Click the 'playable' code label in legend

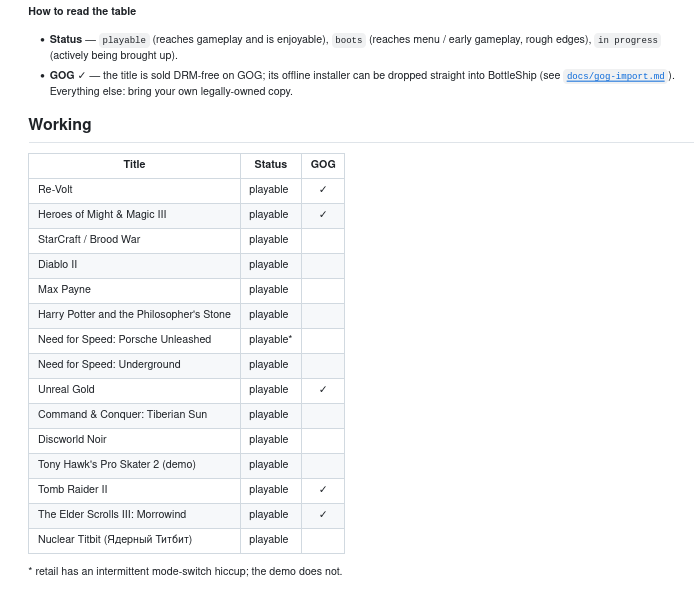tap(124, 40)
